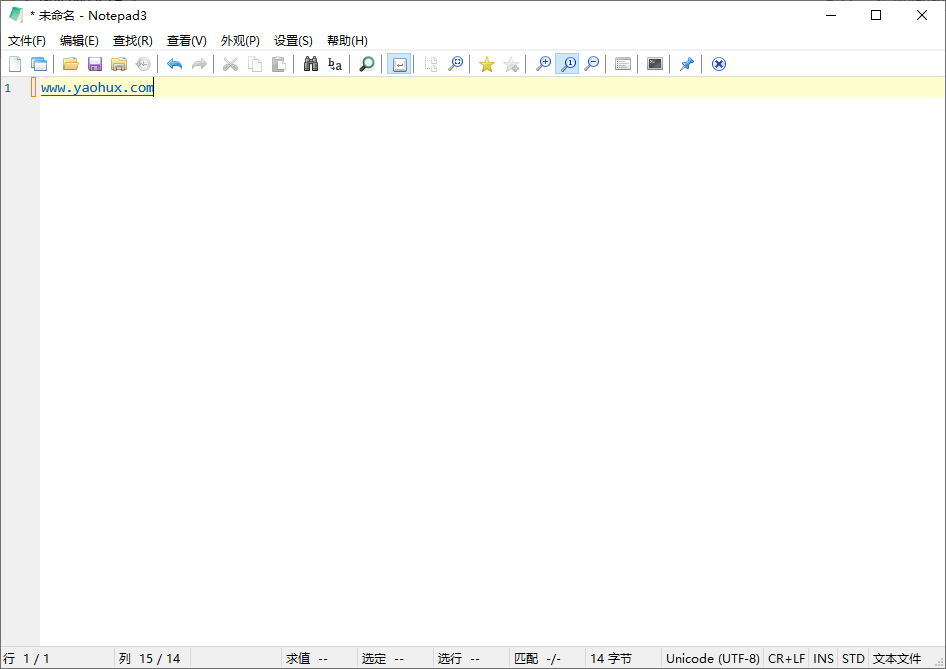
Task: Create a new document with the blank page icon
Action: pyautogui.click(x=15, y=63)
